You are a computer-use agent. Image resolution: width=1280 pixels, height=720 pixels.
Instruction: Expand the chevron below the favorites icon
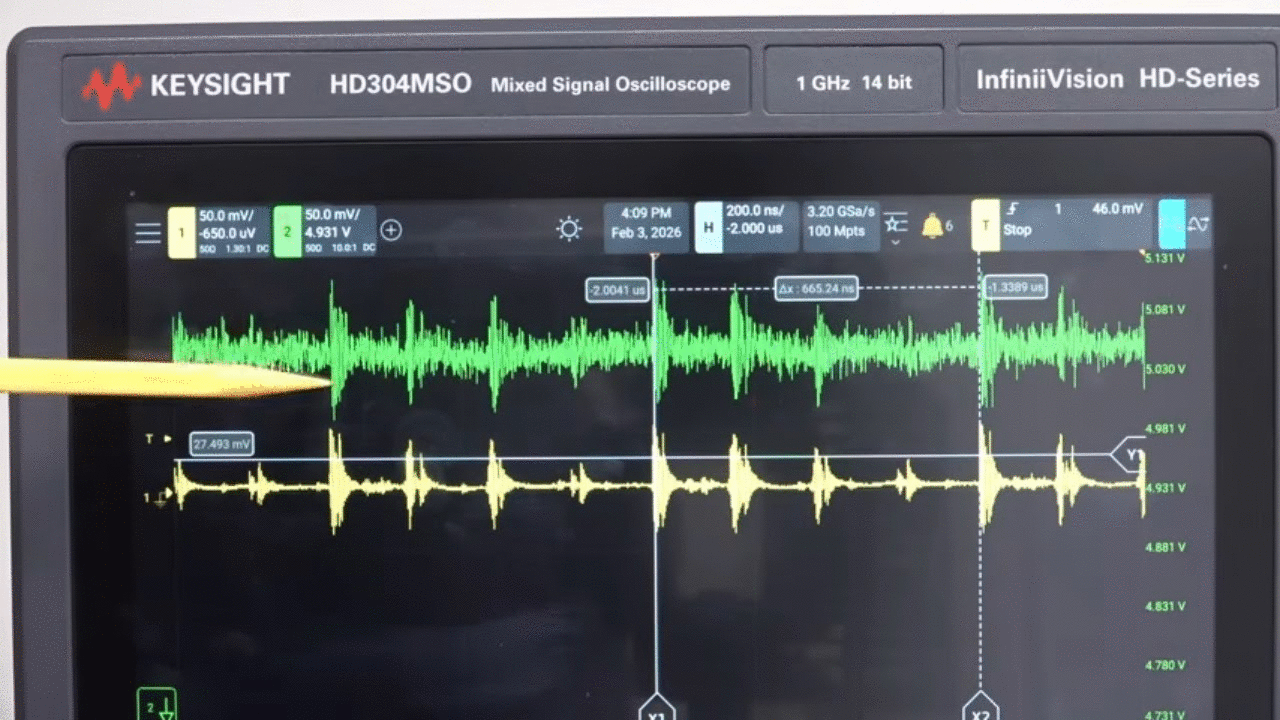pos(895,242)
